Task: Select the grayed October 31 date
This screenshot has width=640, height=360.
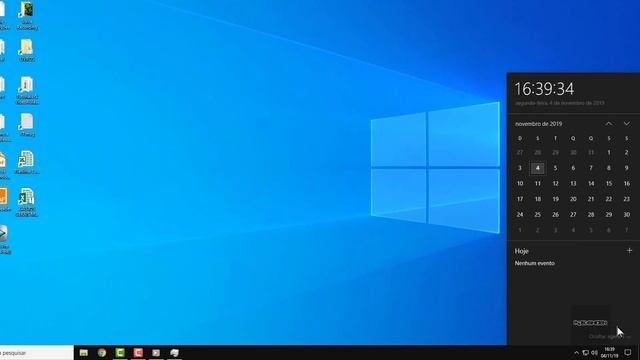Action: [x=591, y=153]
